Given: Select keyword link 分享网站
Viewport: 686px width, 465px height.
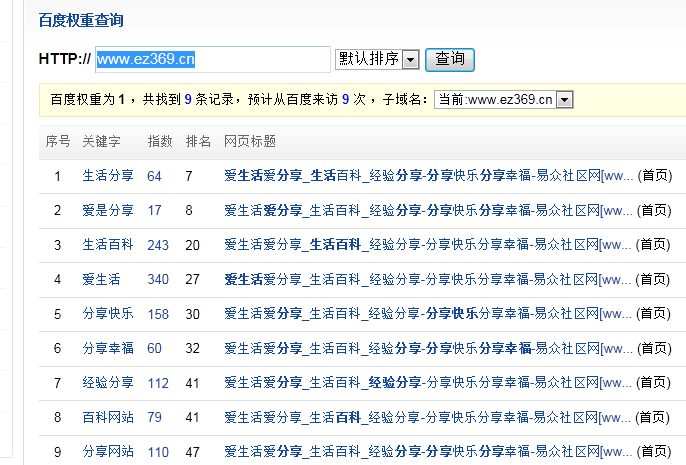Looking at the screenshot, I should coord(107,452).
